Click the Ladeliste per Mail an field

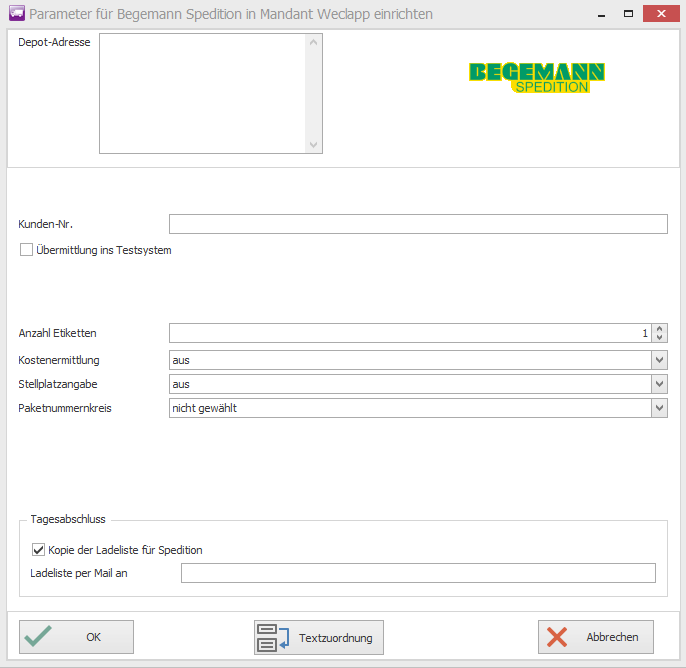tap(418, 573)
